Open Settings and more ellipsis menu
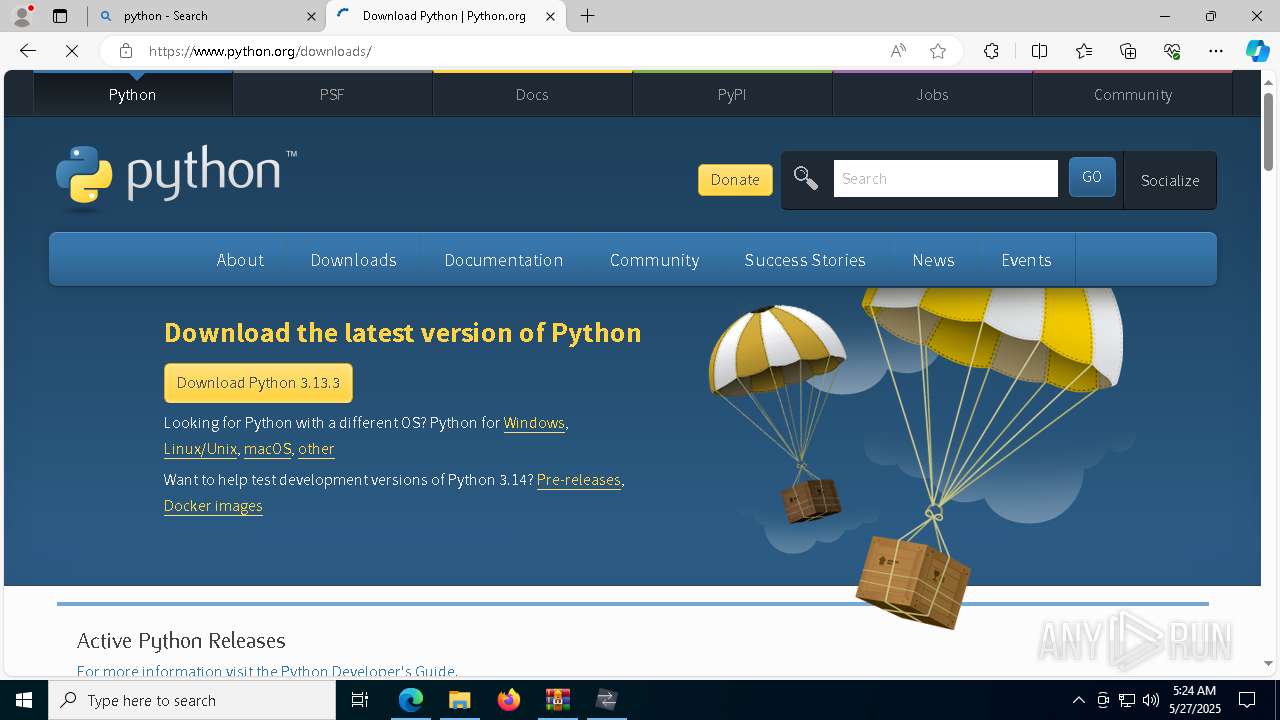 [x=1216, y=51]
